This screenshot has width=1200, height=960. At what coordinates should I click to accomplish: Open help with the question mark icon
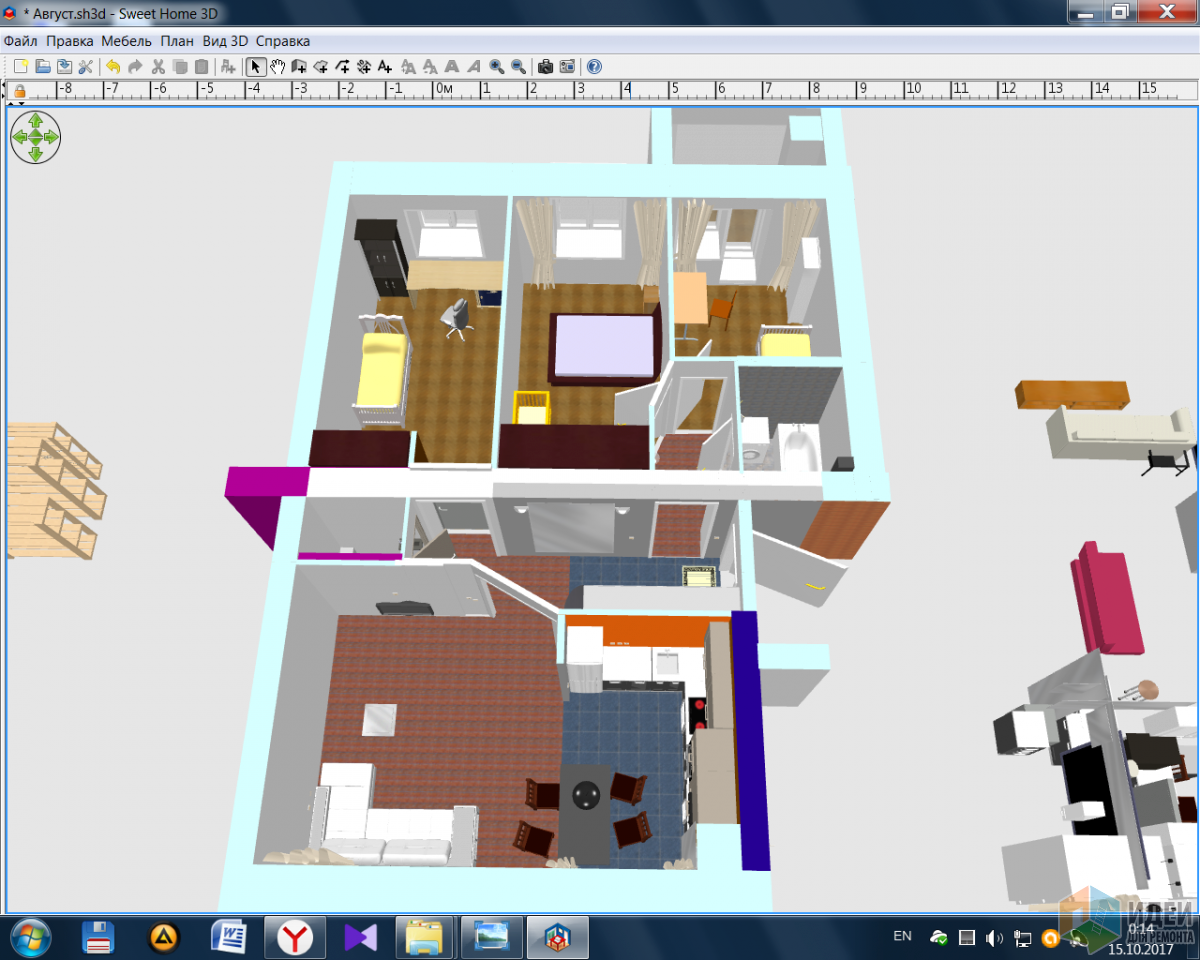pos(594,67)
